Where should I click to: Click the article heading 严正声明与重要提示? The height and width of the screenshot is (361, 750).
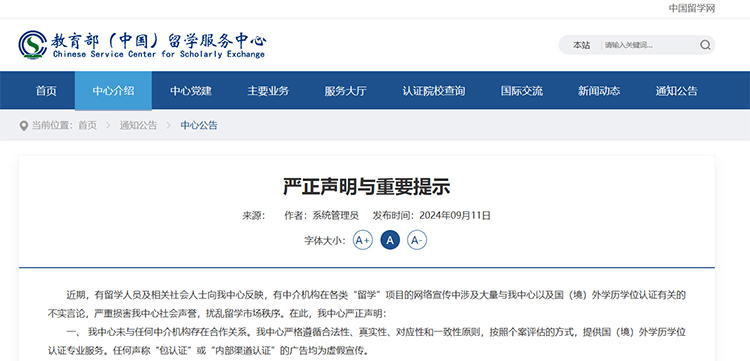367,187
